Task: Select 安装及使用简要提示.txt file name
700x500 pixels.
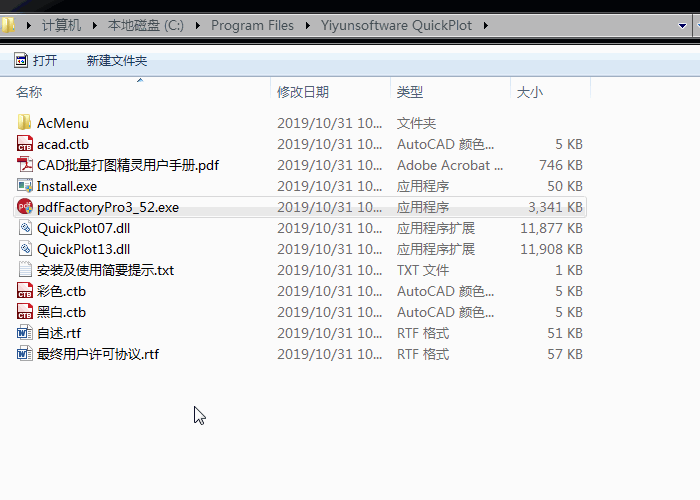Action: coord(105,270)
